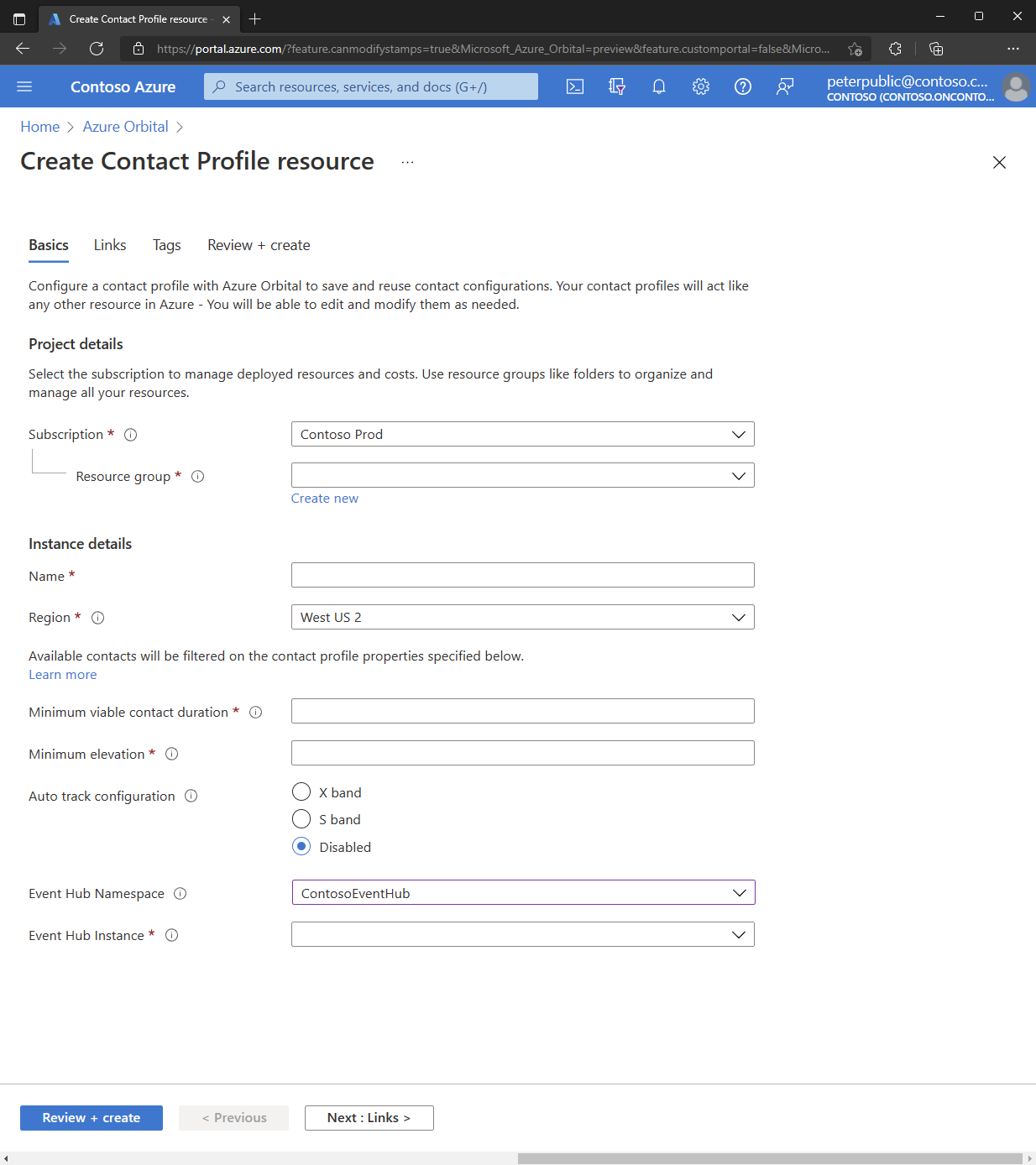Viewport: 1036px width, 1165px height.
Task: Add this page to favorites star
Action: coord(855,49)
